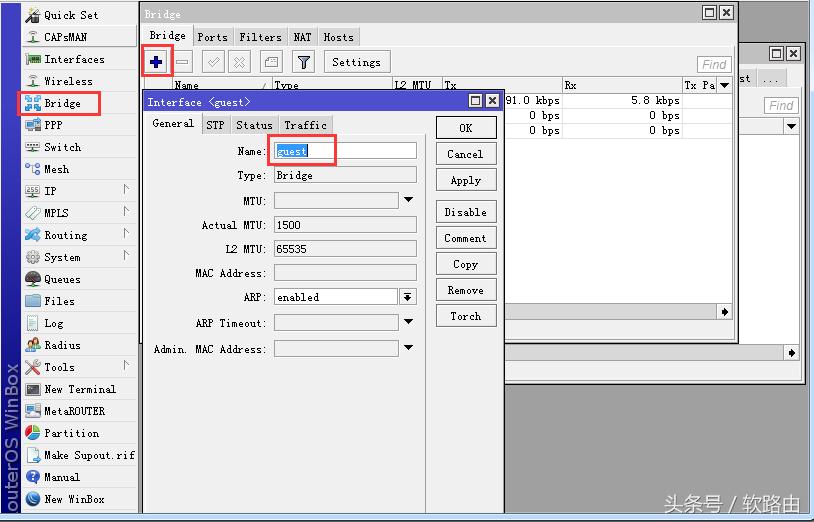Open the ARP mode dropdown
814x522 pixels.
(x=407, y=297)
